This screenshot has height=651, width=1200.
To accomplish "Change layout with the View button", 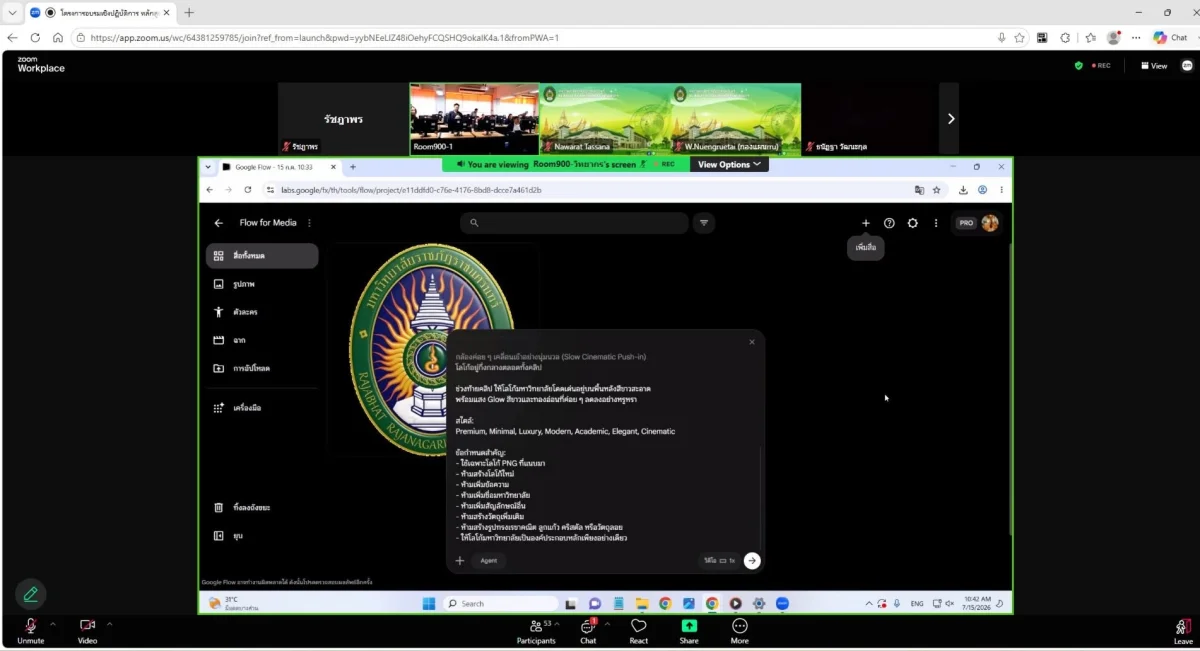I will (1154, 66).
